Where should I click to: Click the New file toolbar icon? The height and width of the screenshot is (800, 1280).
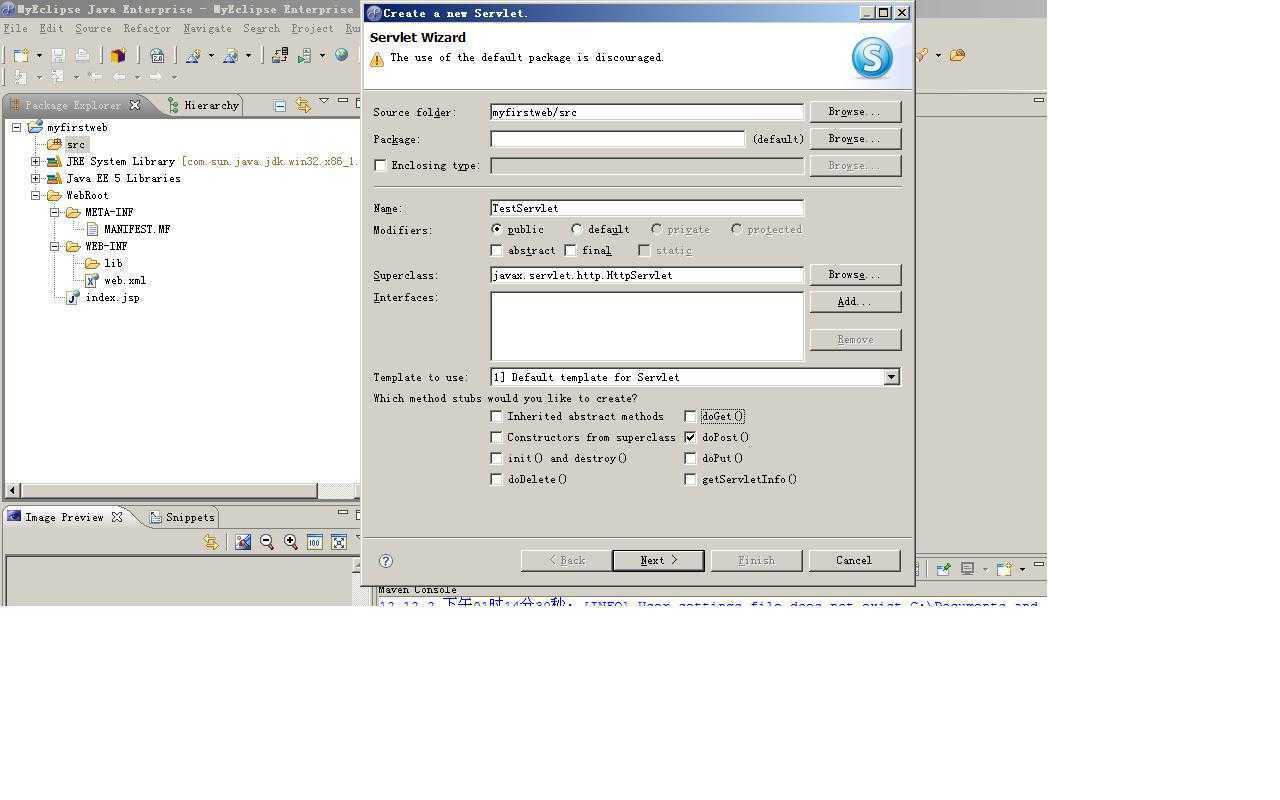21,55
